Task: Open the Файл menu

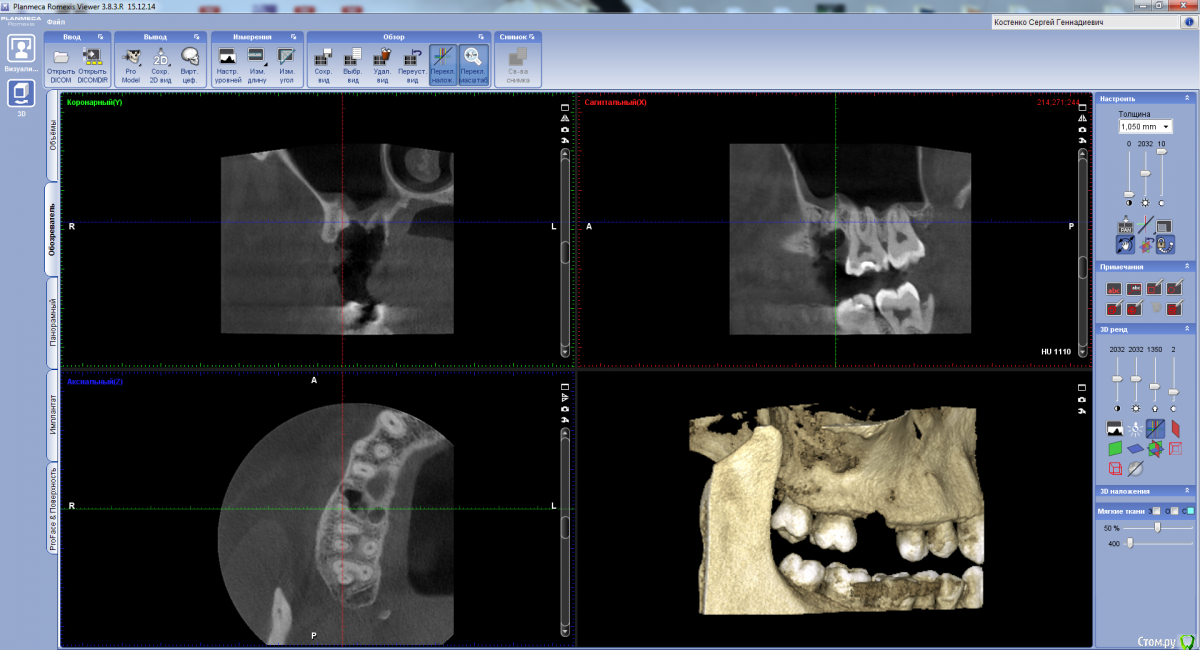Action: 56,21
